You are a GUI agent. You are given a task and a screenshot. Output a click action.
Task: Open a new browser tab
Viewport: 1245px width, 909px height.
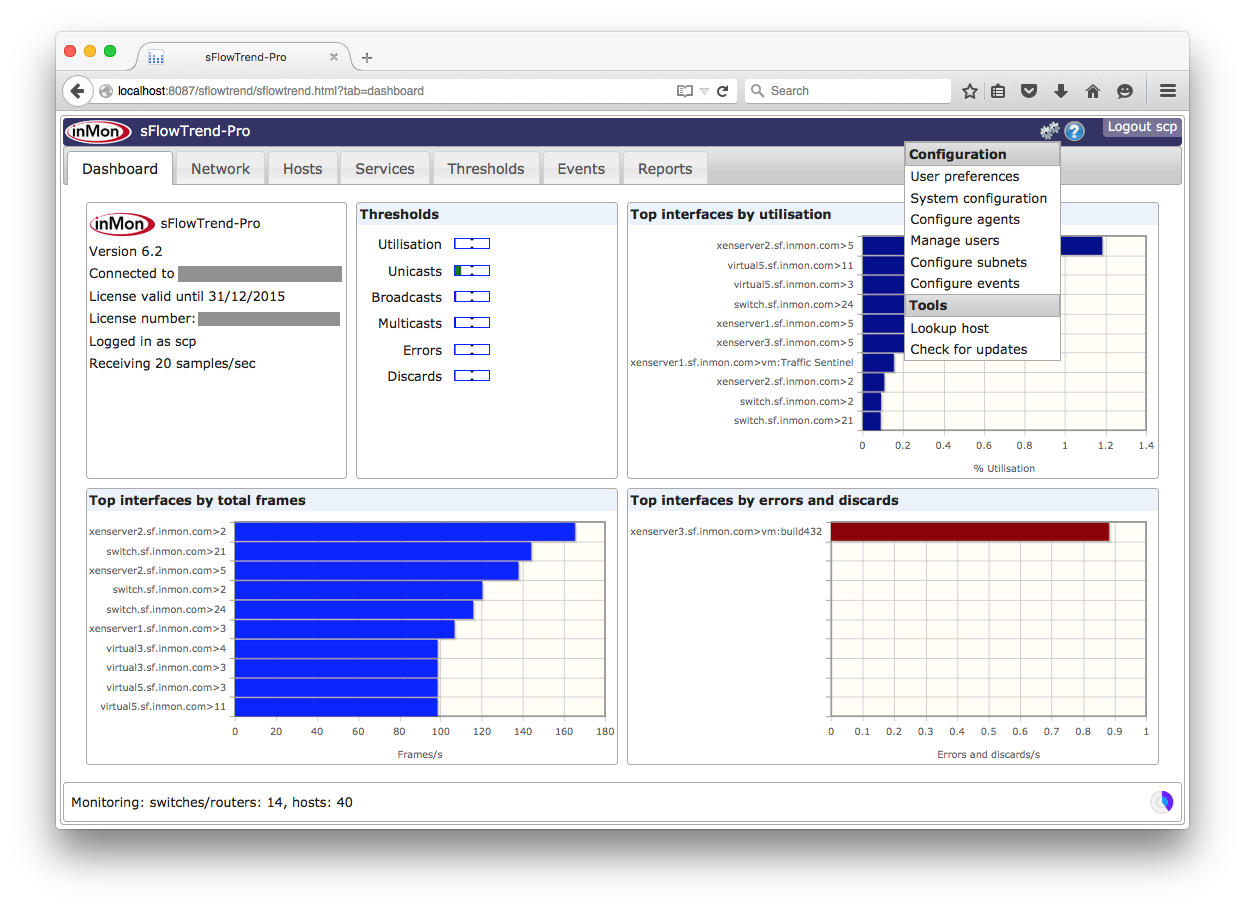[x=367, y=58]
